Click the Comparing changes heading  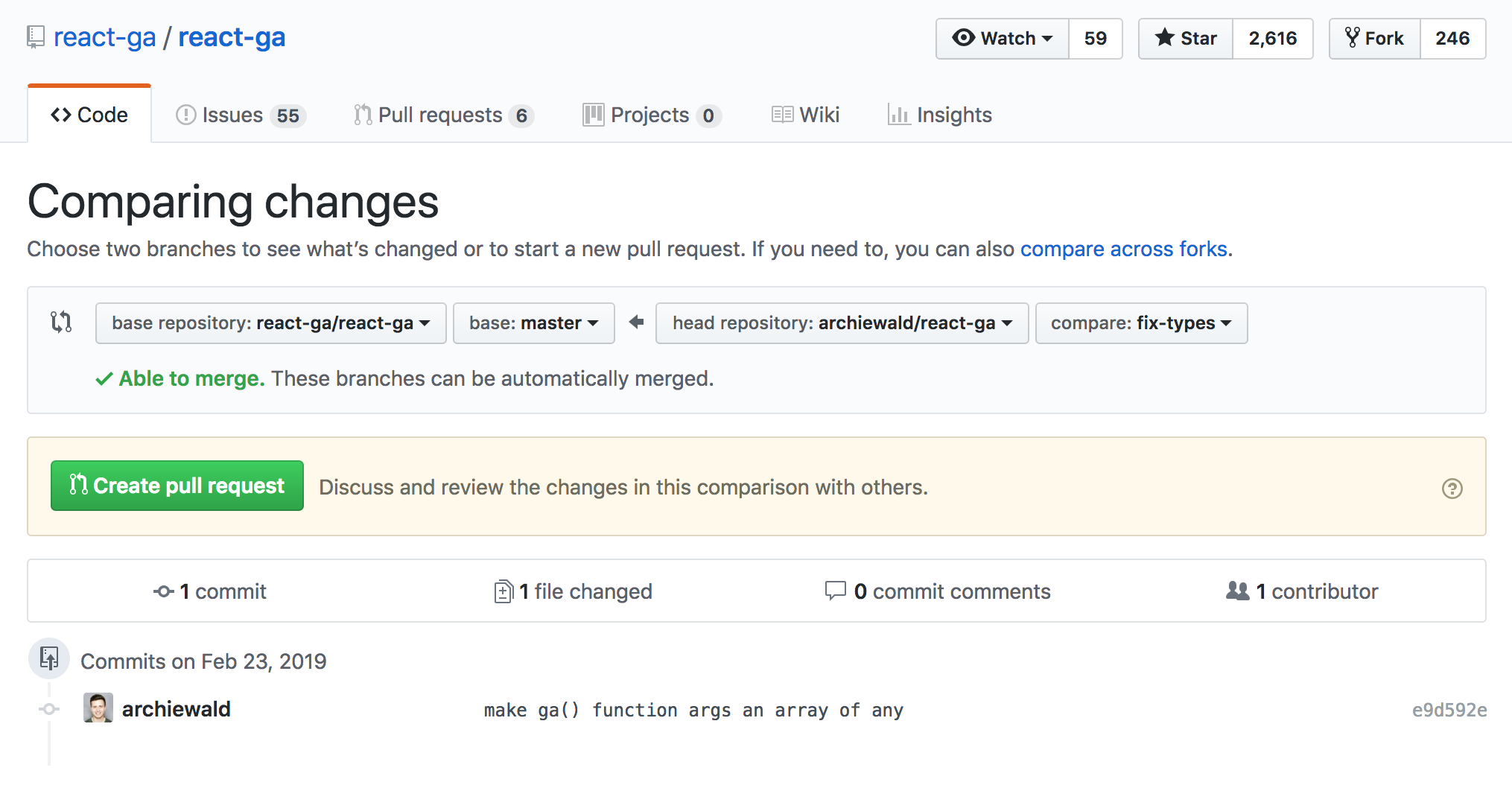click(233, 202)
